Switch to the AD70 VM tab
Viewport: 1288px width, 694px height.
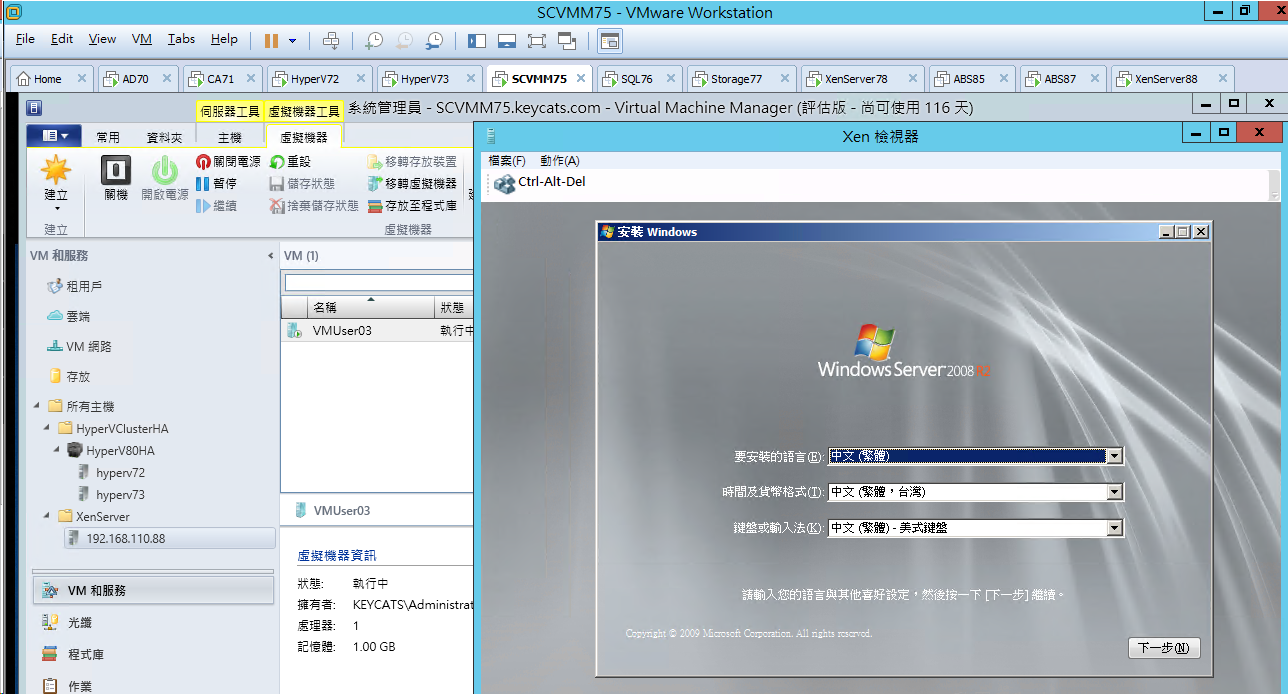pos(135,79)
